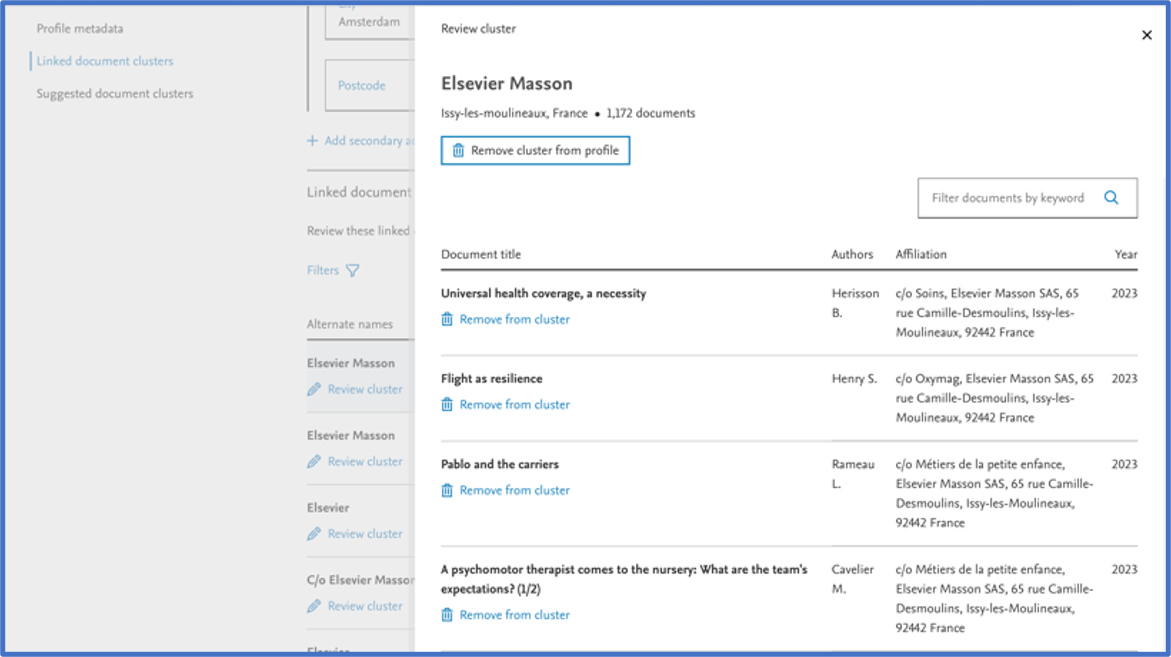Click pencil icon under second Elsevier Masson
The width and height of the screenshot is (1171, 657).
click(314, 462)
